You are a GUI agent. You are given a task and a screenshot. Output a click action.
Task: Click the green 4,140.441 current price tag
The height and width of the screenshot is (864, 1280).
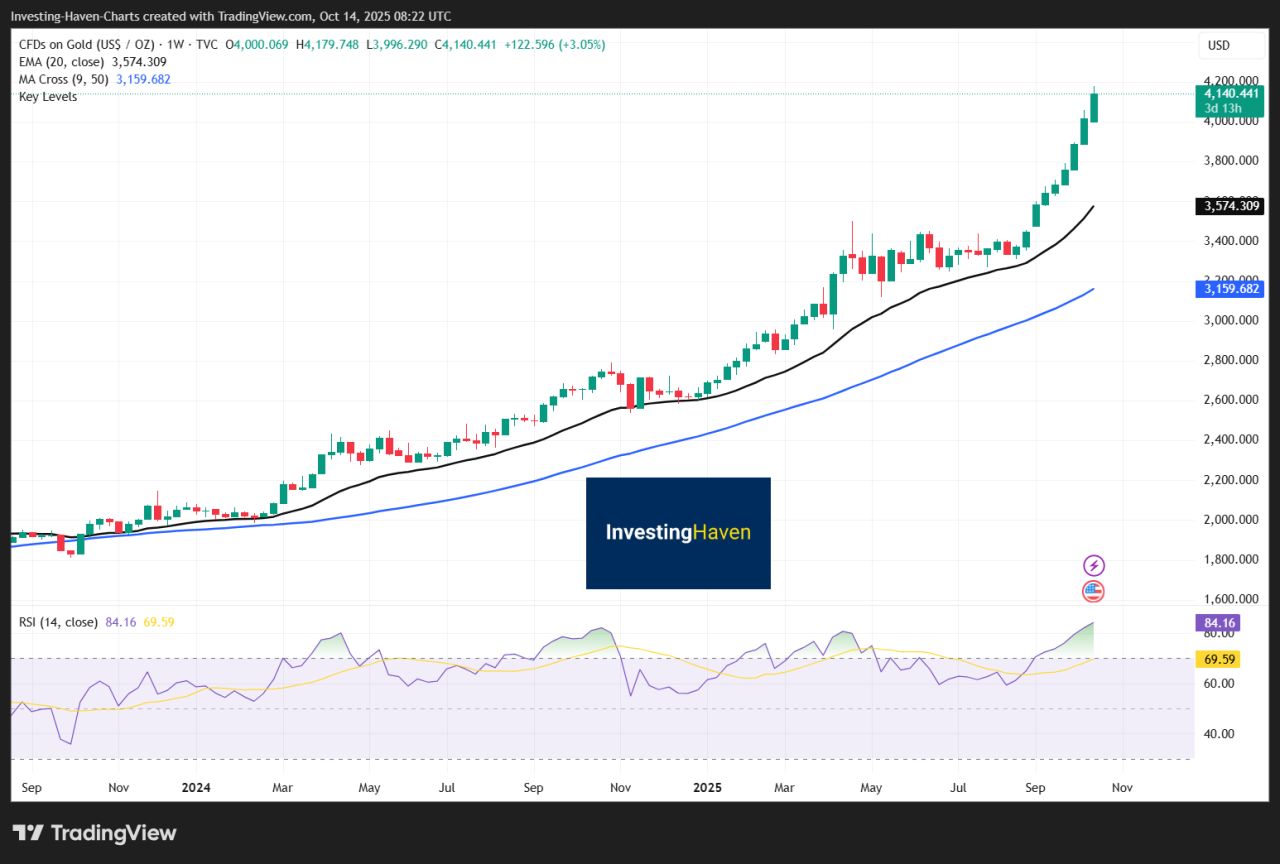coord(1229,93)
